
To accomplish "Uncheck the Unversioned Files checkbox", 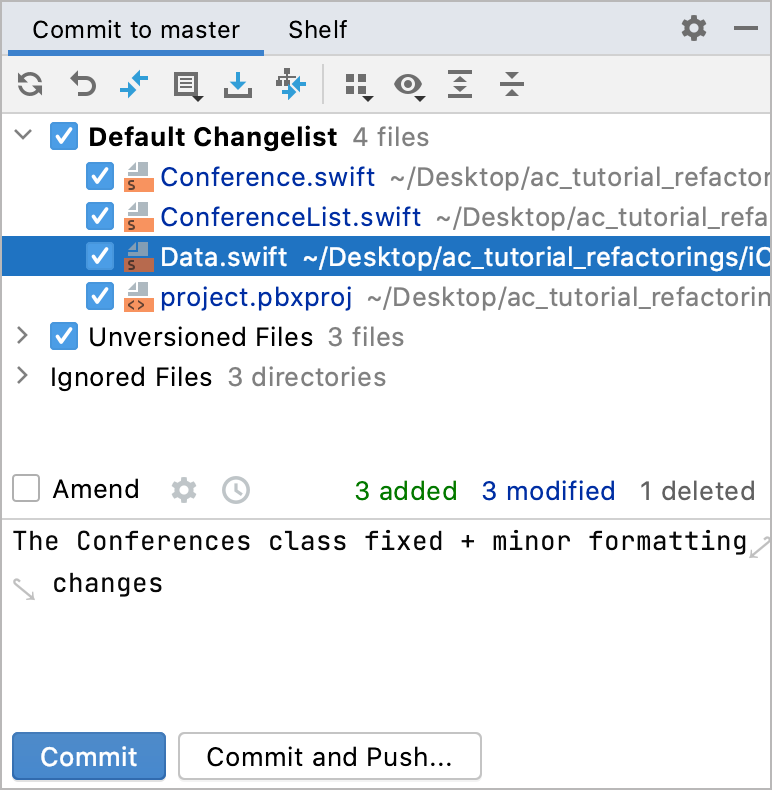I will (64, 337).
